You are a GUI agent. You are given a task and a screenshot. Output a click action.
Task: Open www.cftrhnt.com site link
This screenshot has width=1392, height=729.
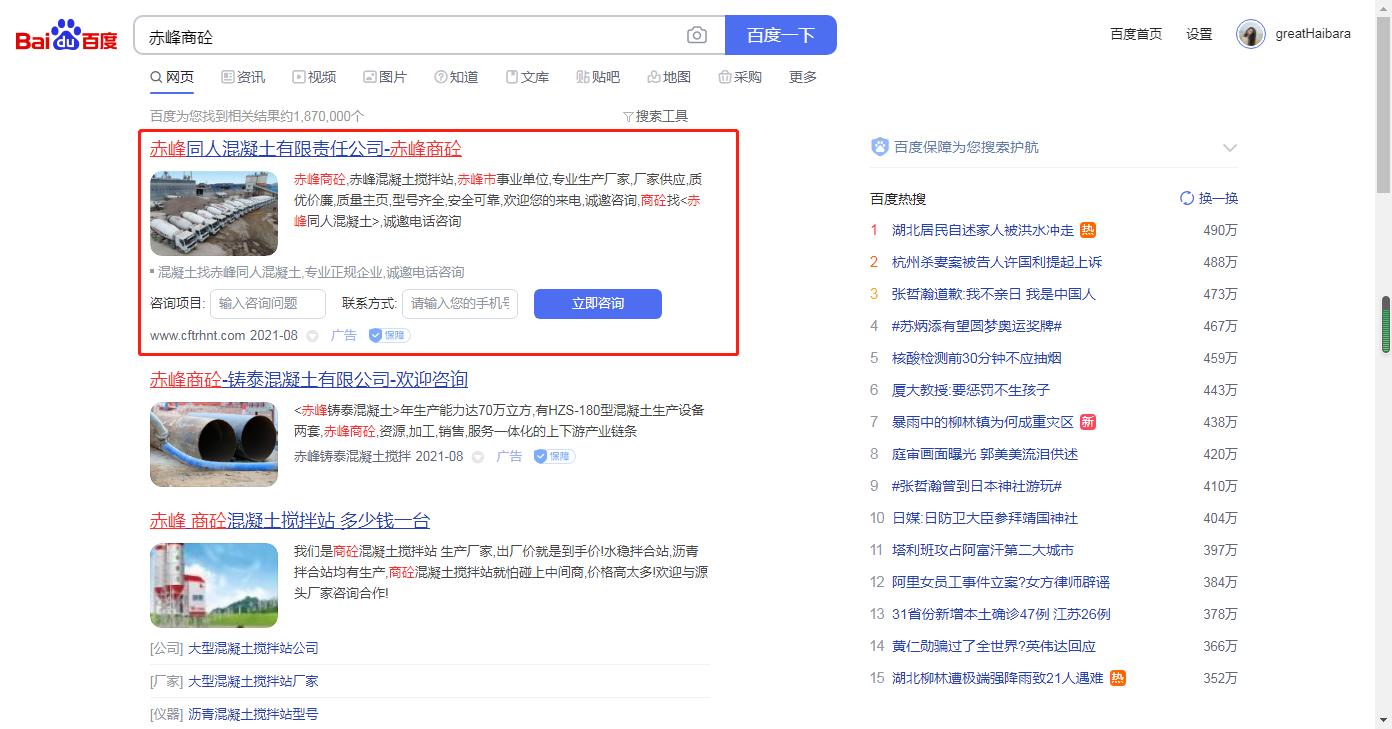click(198, 335)
